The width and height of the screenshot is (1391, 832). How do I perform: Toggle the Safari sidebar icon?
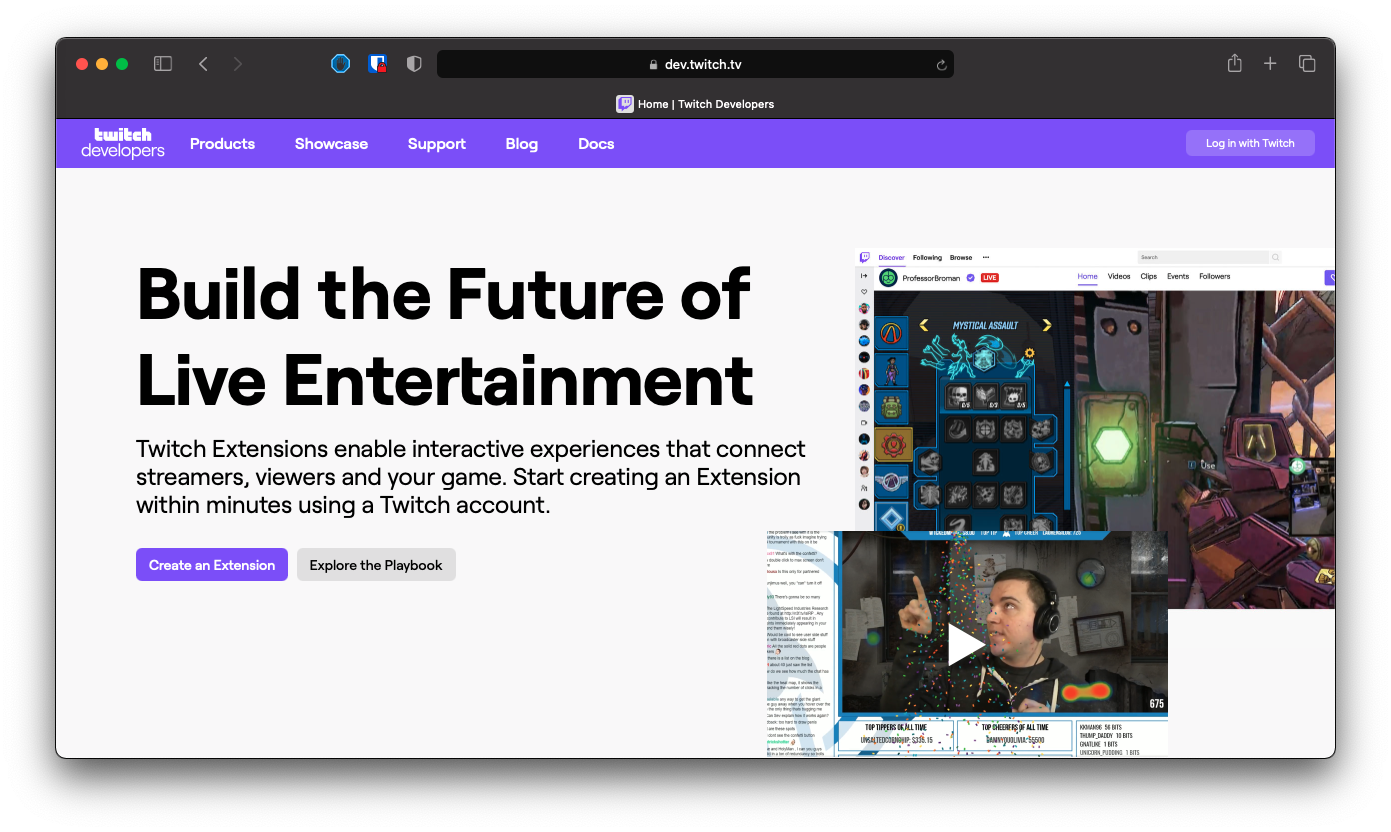pos(161,63)
